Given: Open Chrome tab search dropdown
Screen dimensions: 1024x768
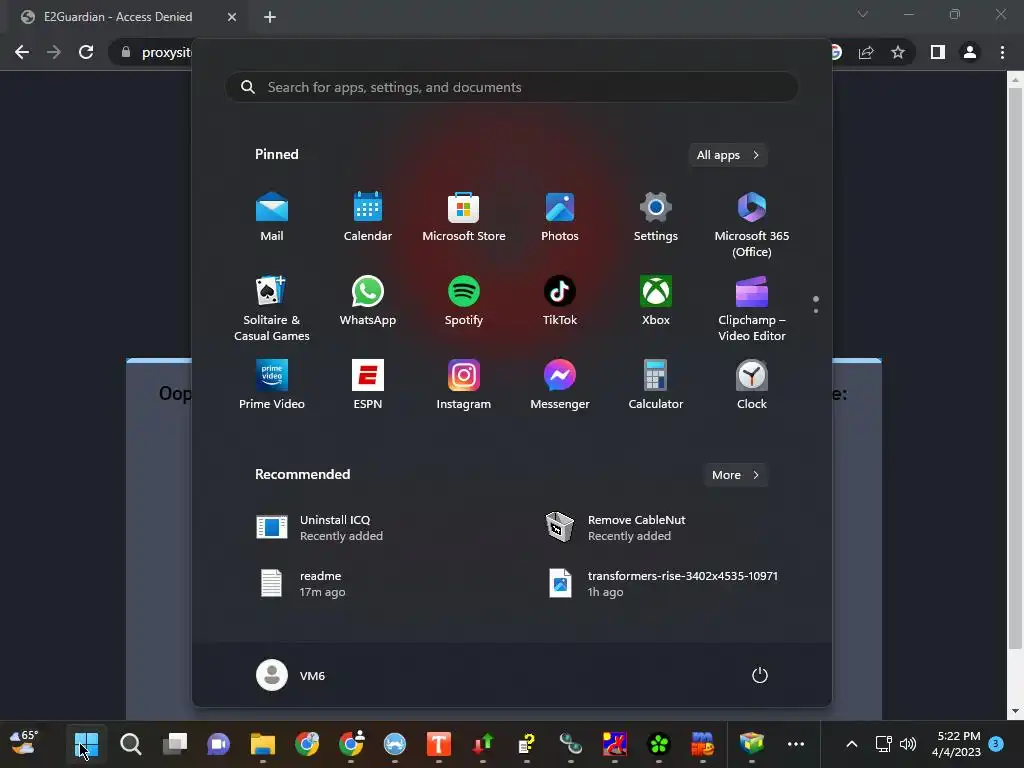Looking at the screenshot, I should point(863,14).
